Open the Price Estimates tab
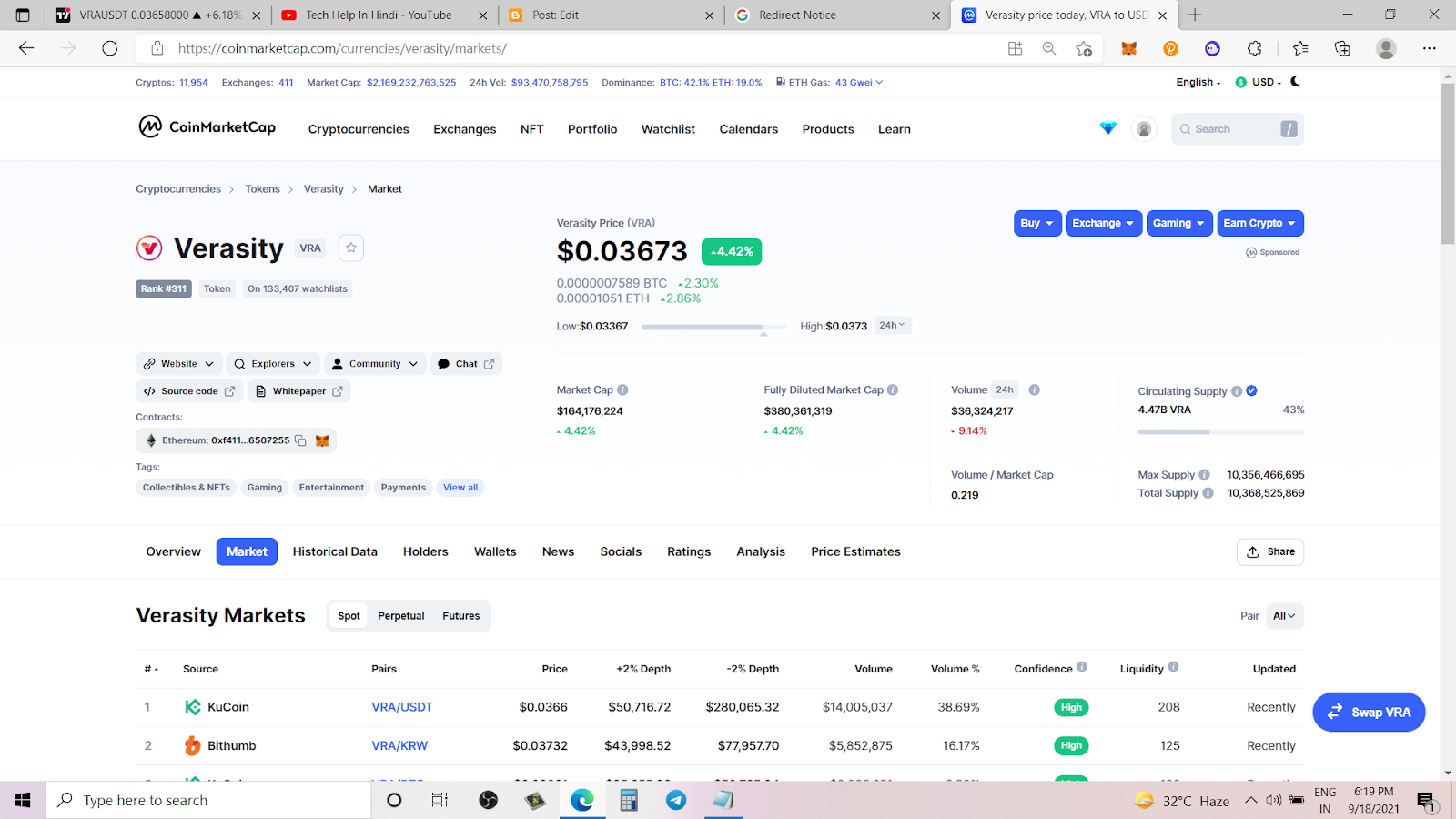Image resolution: width=1456 pixels, height=819 pixels. click(856, 551)
